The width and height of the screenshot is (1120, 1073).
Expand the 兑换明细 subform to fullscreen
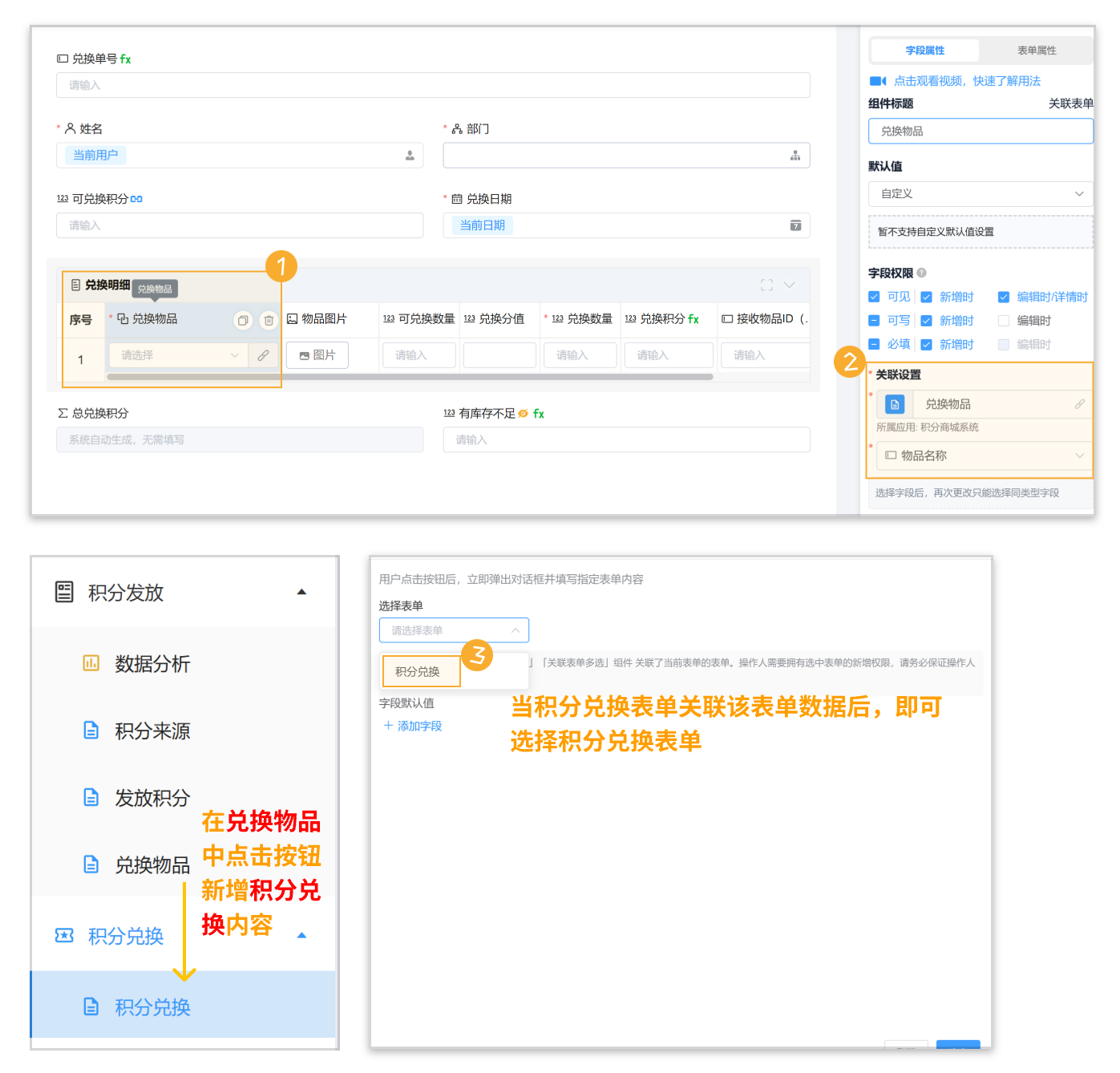click(766, 285)
